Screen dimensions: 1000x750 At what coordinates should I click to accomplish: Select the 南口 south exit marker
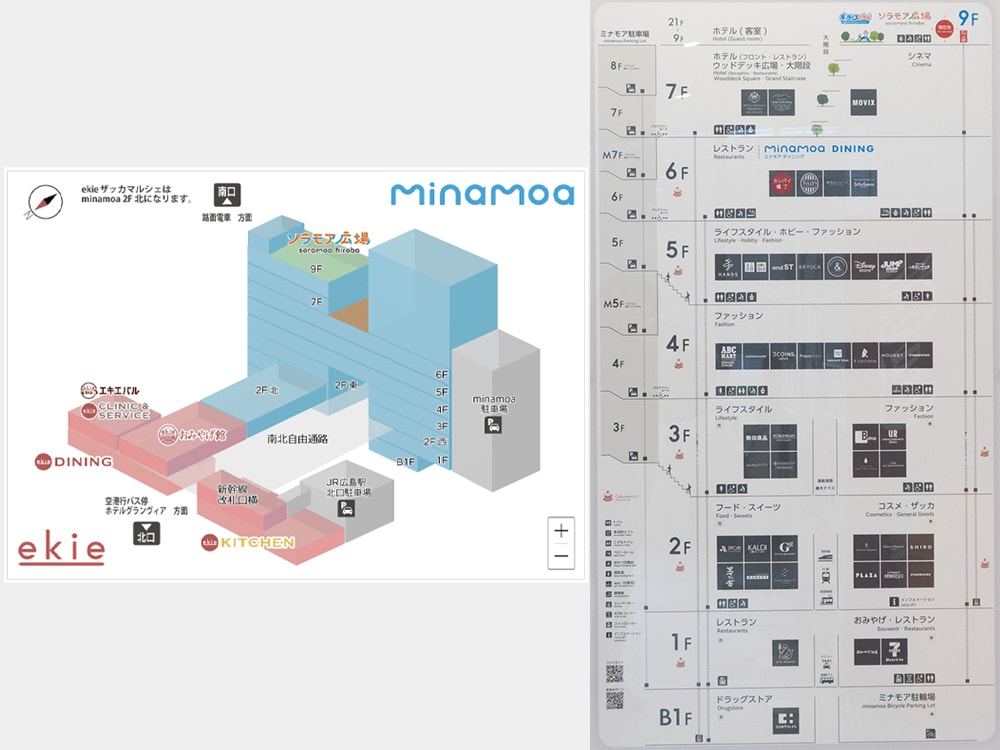click(227, 195)
